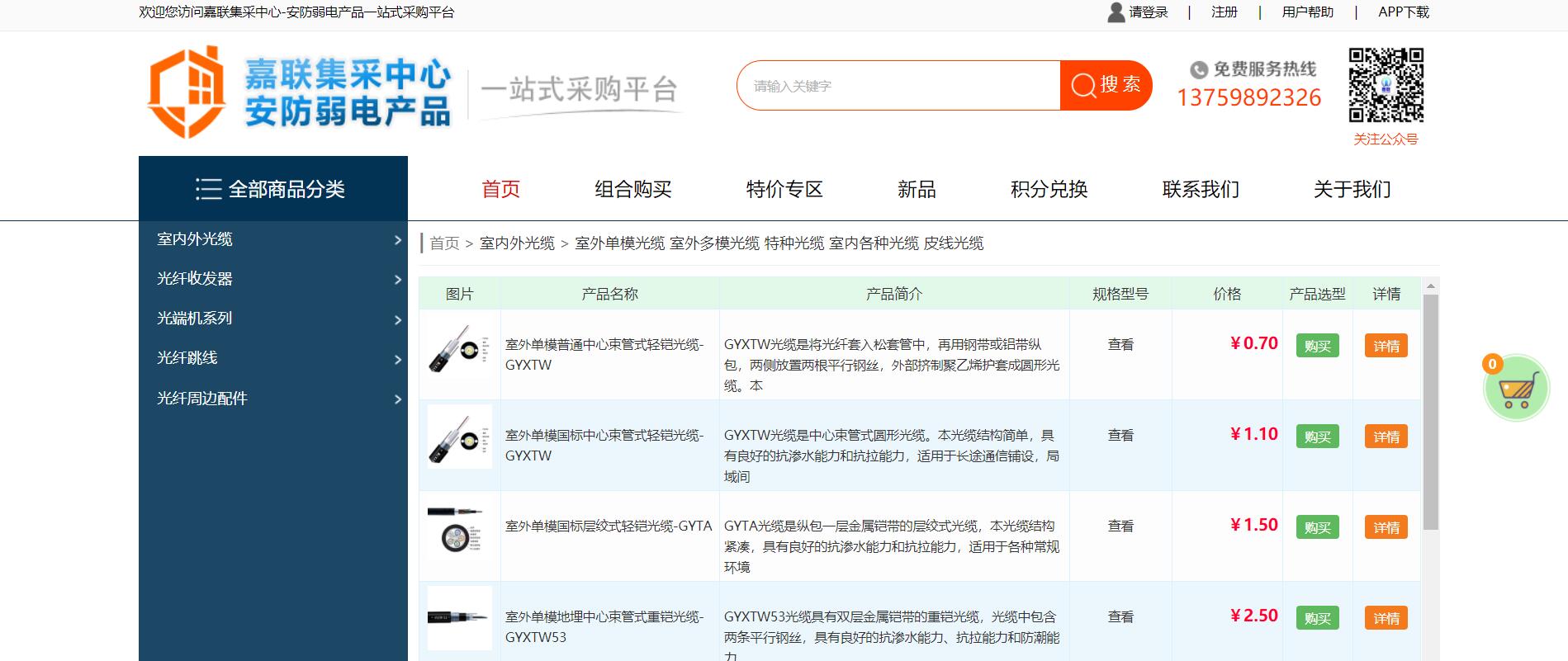
Task: Click the orange search button
Action: point(1106,85)
